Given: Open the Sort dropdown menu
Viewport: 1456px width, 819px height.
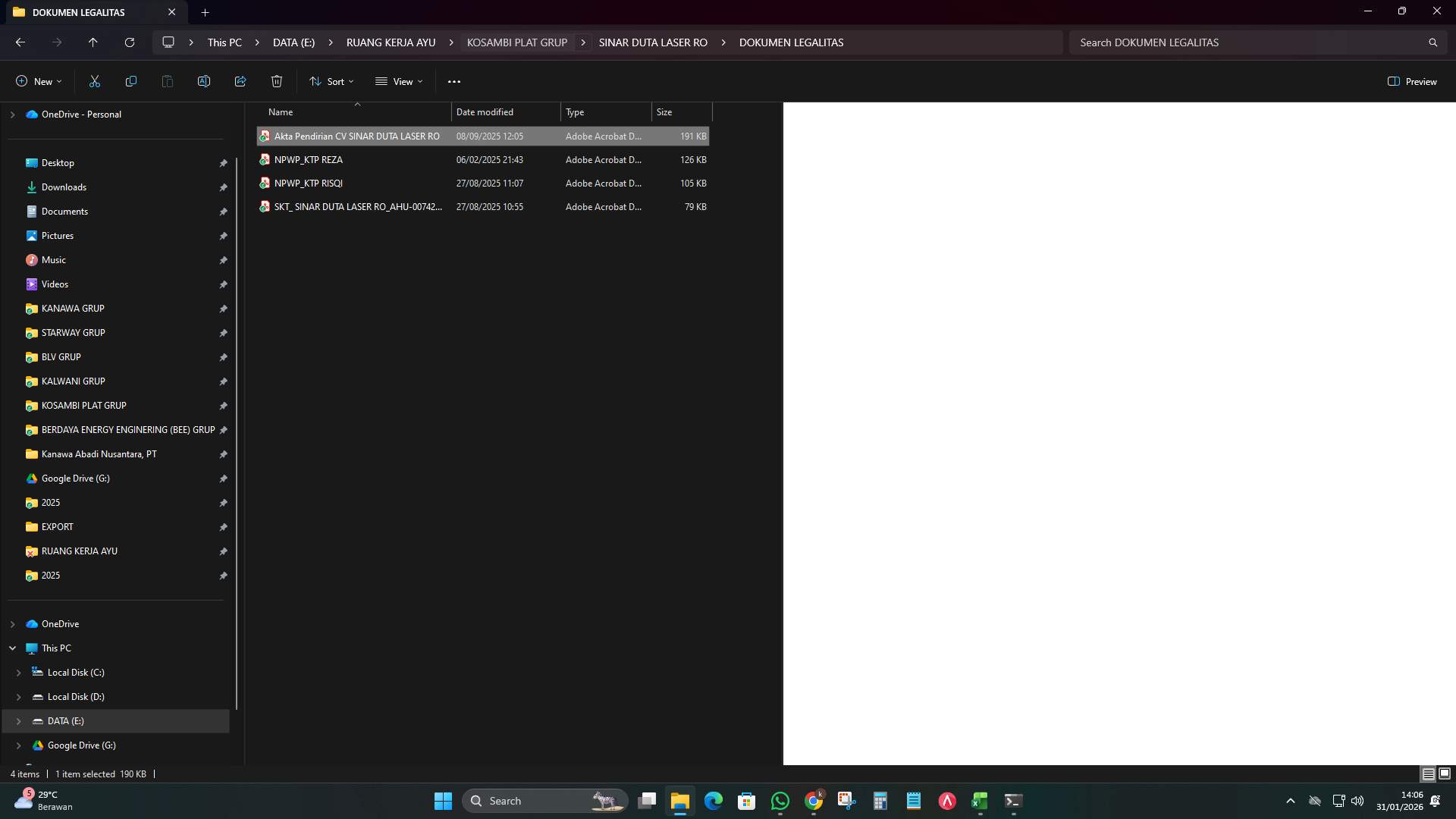Looking at the screenshot, I should tap(331, 81).
